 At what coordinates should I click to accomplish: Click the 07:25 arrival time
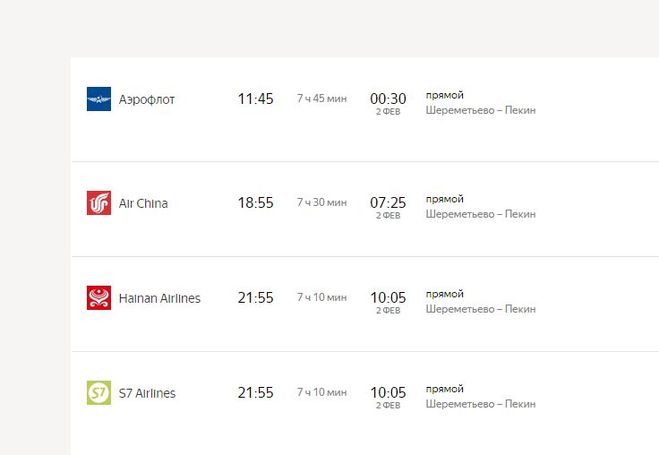(x=388, y=202)
